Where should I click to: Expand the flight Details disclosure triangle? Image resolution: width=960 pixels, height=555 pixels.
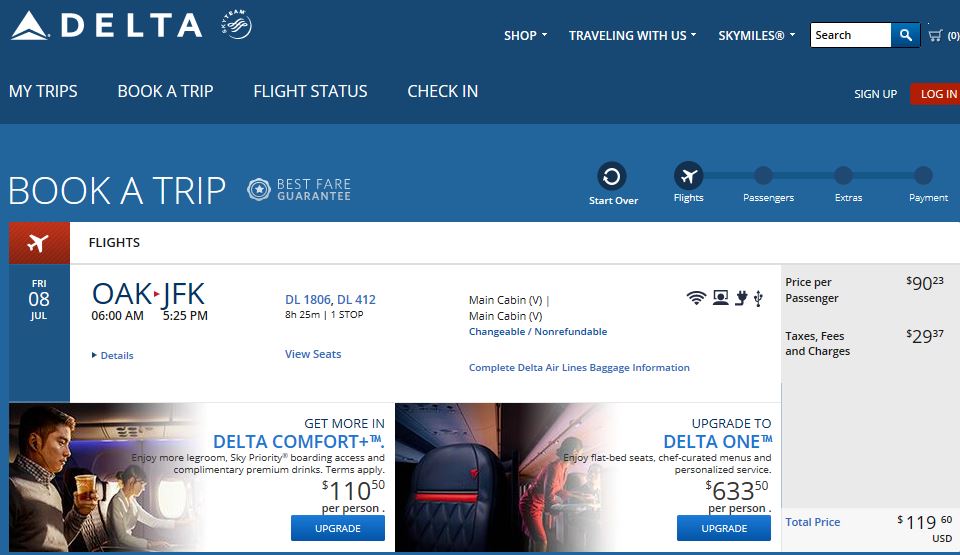94,355
